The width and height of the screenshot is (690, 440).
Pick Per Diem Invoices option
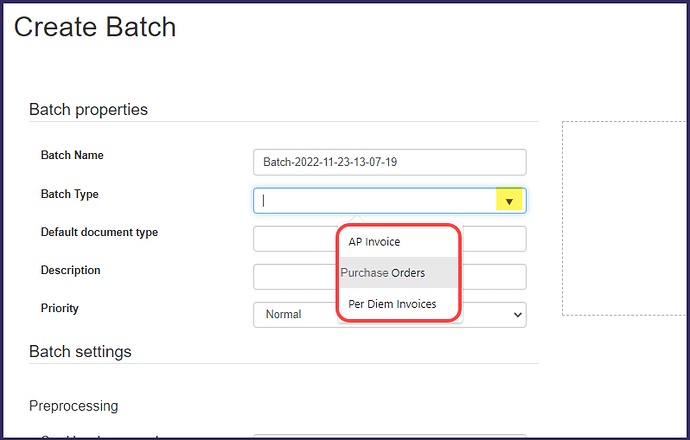(392, 304)
